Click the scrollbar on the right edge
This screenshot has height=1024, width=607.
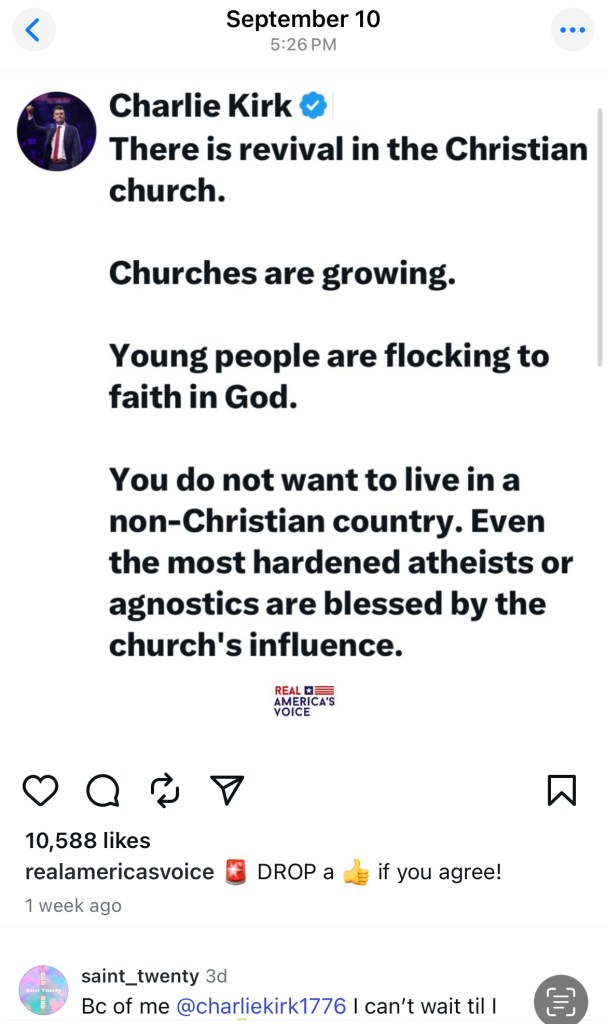tap(600, 220)
